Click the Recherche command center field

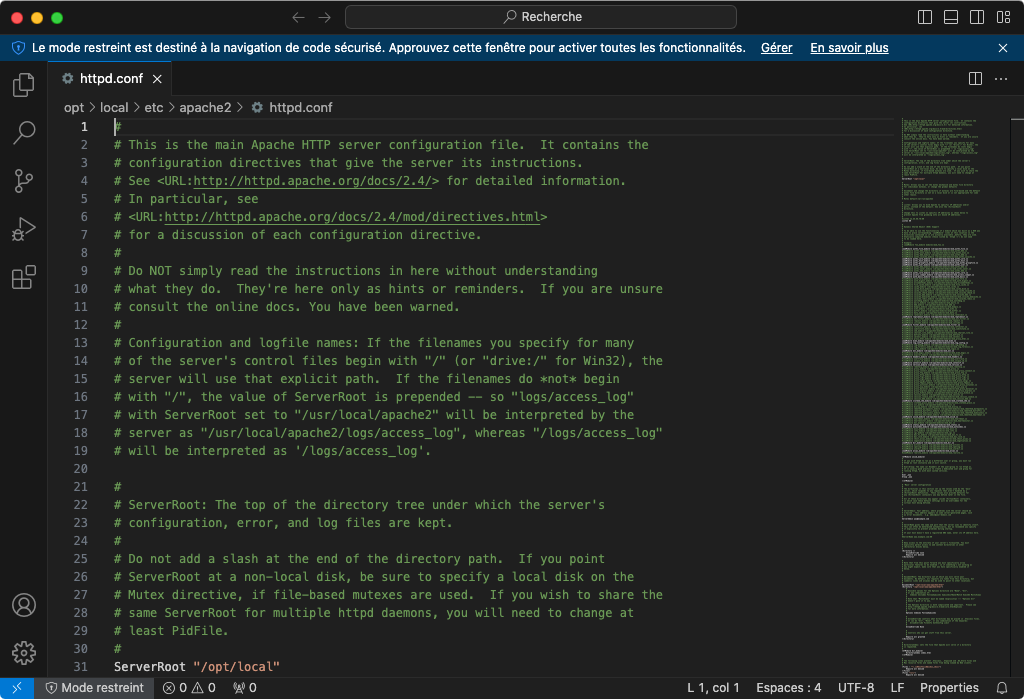[x=541, y=17]
